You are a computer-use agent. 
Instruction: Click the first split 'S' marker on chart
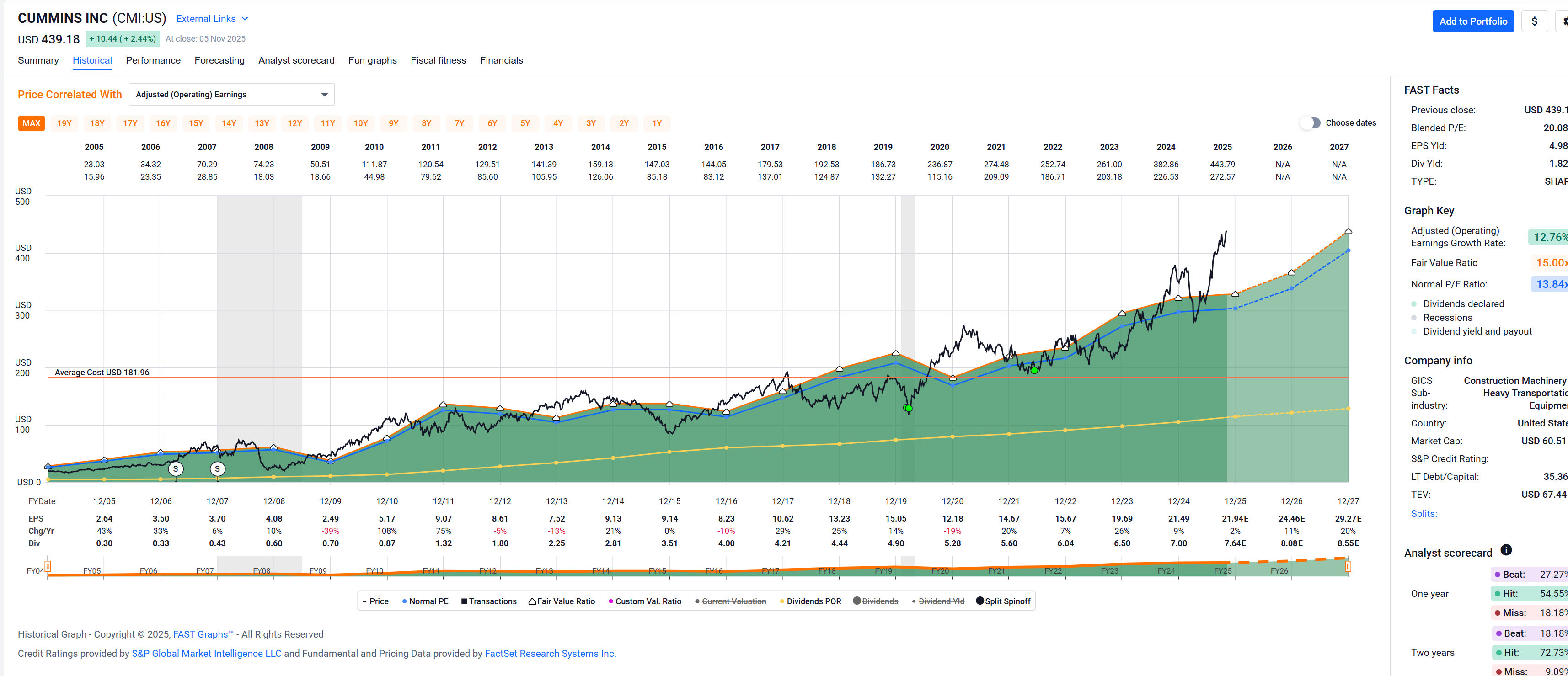175,469
